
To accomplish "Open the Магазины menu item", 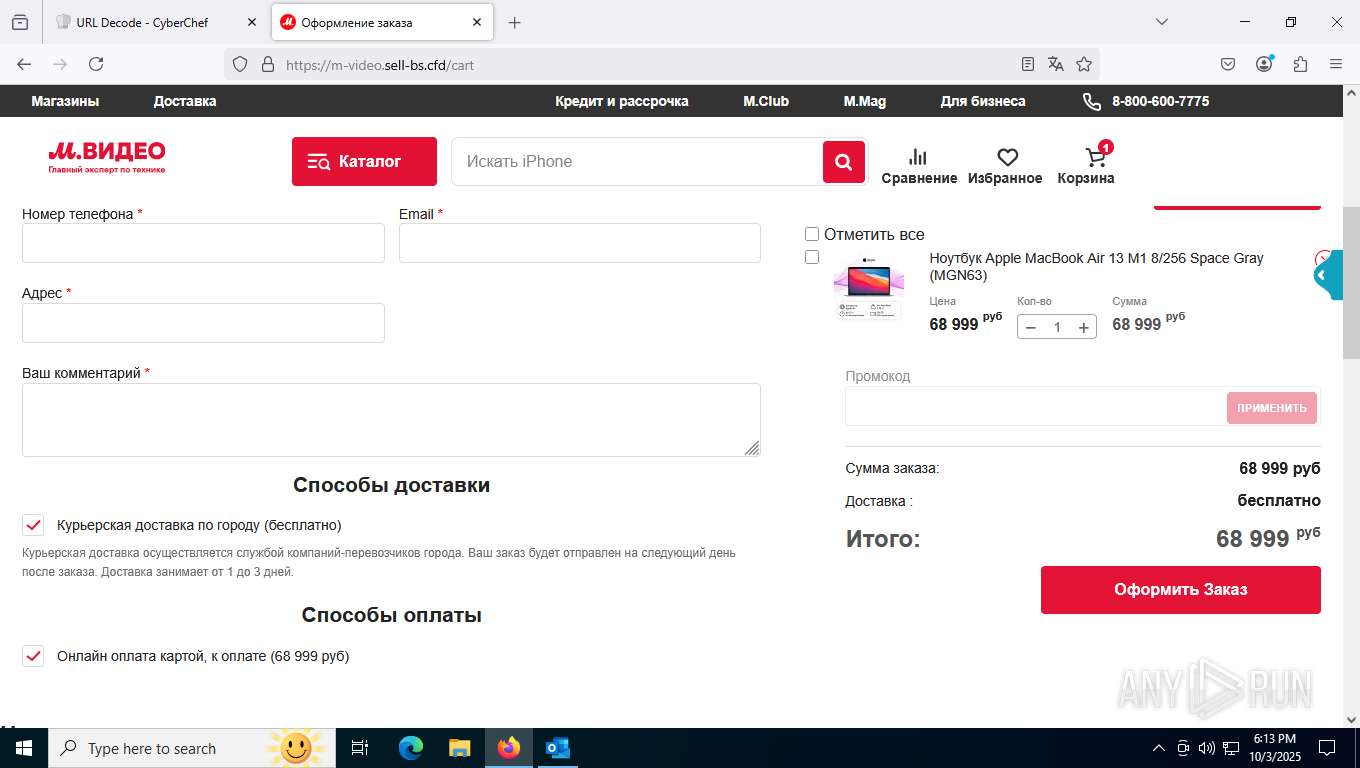I will [65, 101].
